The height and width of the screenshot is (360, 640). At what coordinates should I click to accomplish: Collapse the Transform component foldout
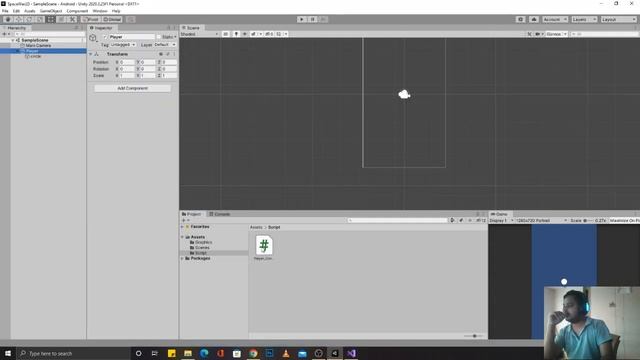pos(91,54)
